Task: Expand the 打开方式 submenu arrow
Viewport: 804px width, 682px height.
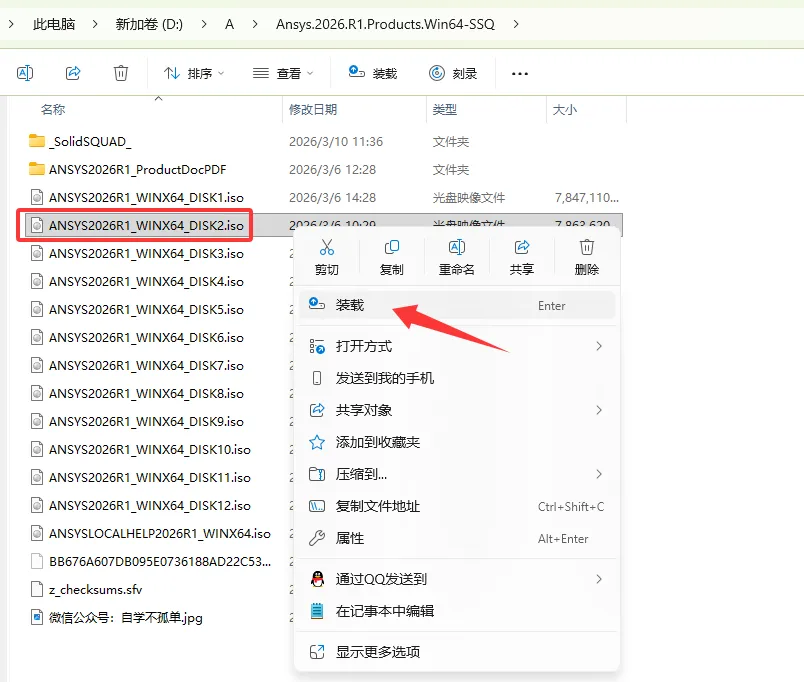Action: click(598, 346)
